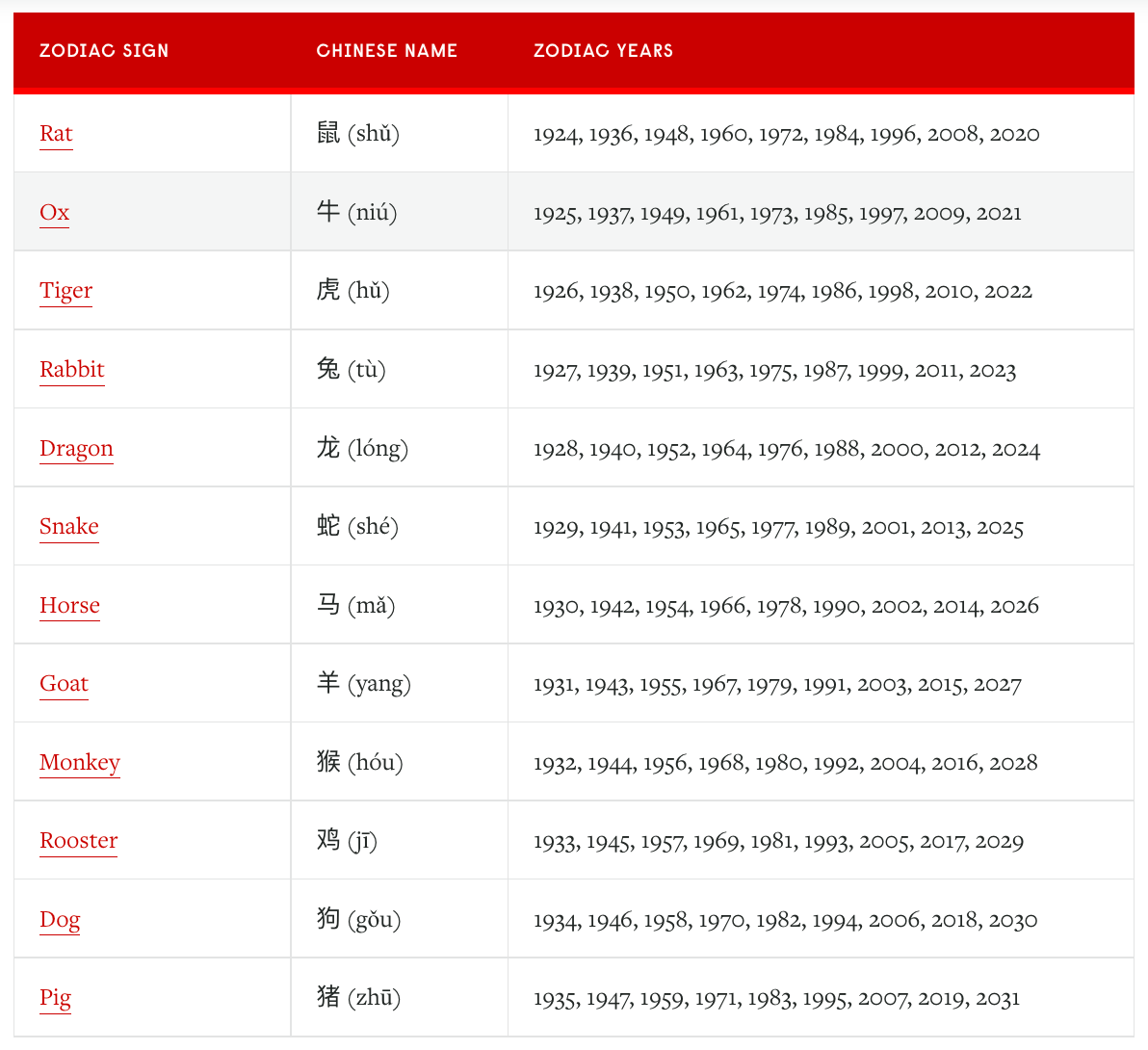The height and width of the screenshot is (1050, 1148).
Task: Click the Pig years list starting 1935
Action: click(x=776, y=998)
